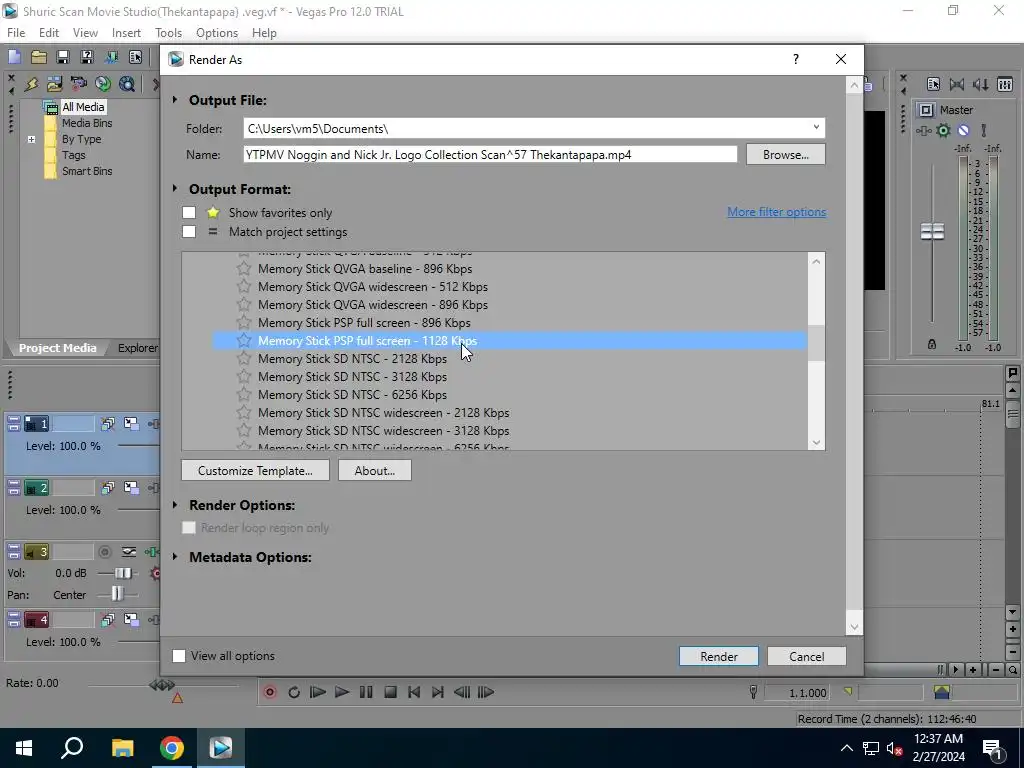Click the lightning bolt remove unused media icon

coord(31,84)
